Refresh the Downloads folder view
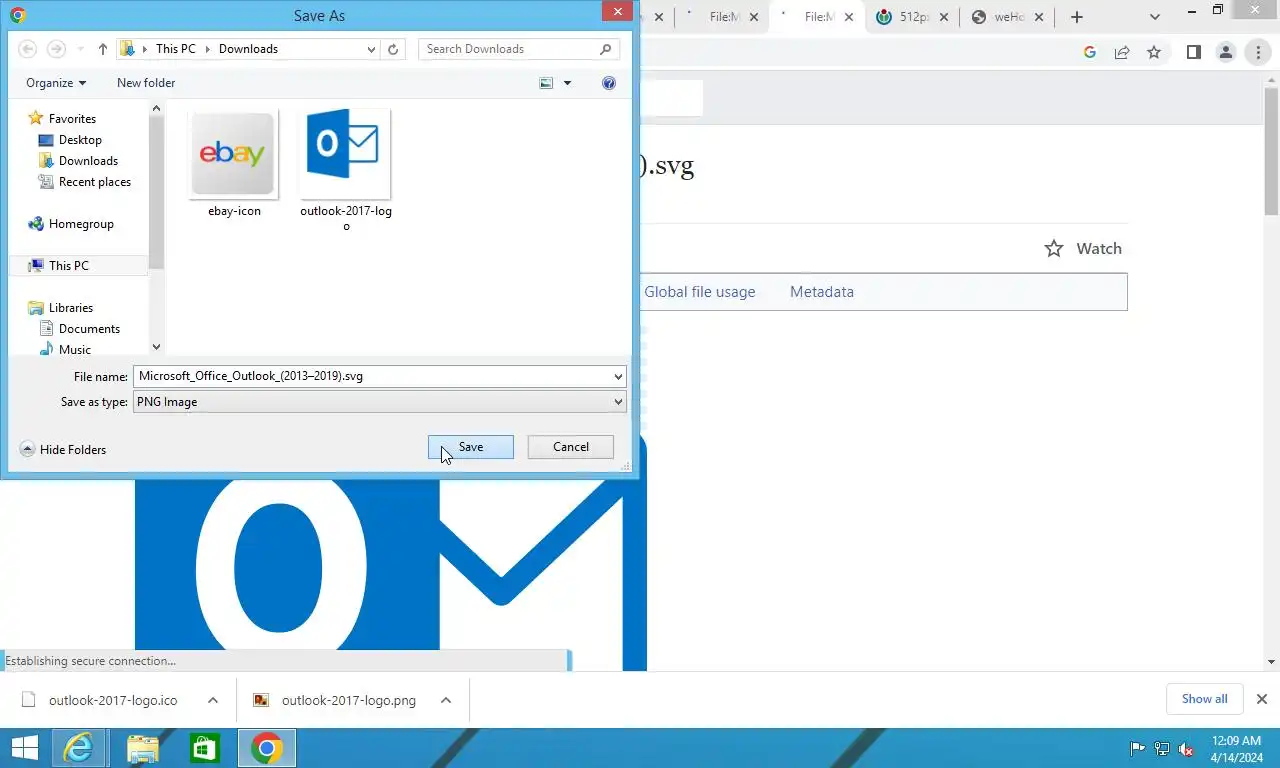The image size is (1280, 768). tap(394, 49)
